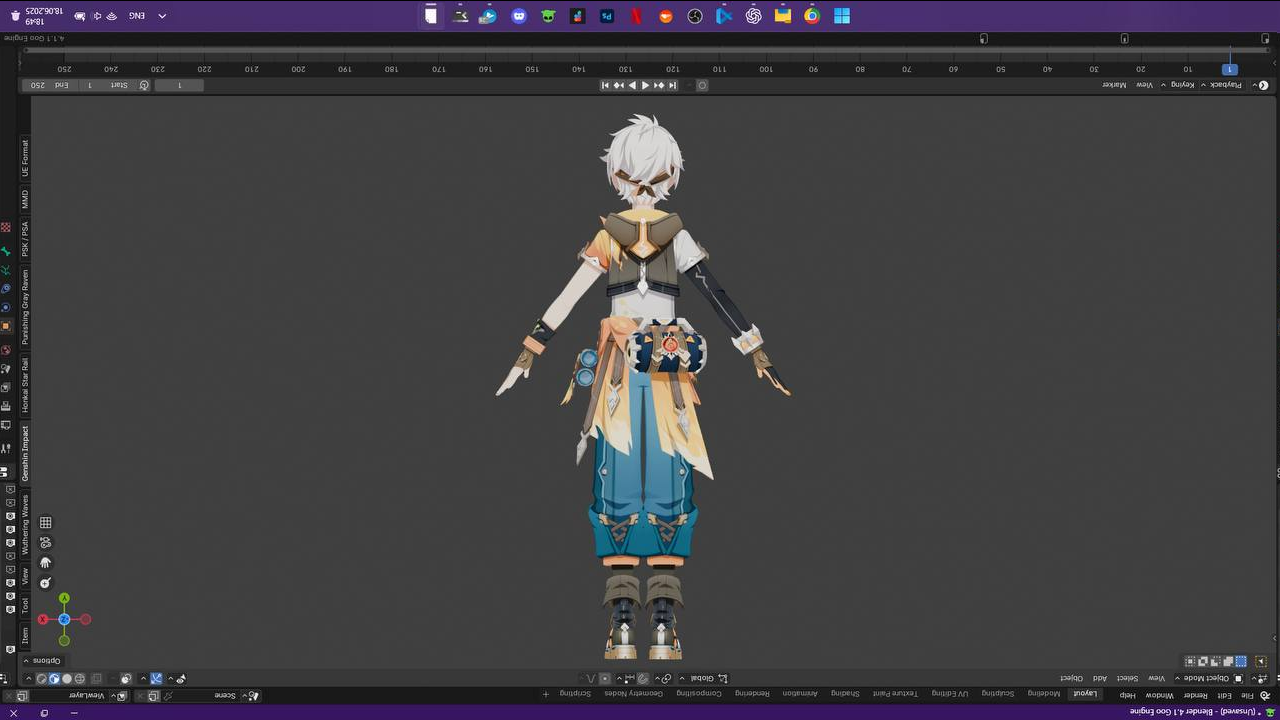
Task: Open the File menu
Action: tap(1246, 695)
